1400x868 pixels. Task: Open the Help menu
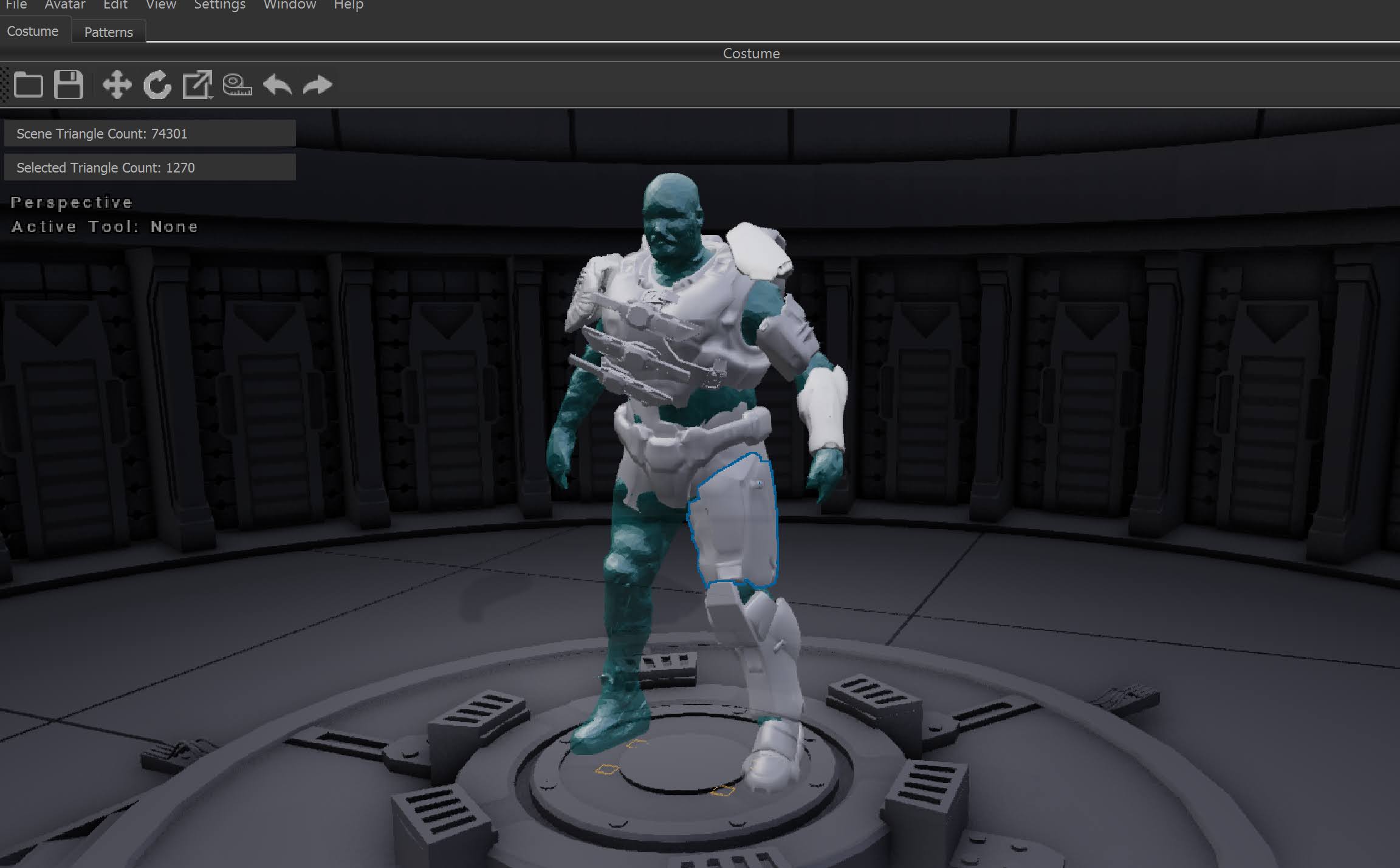348,5
